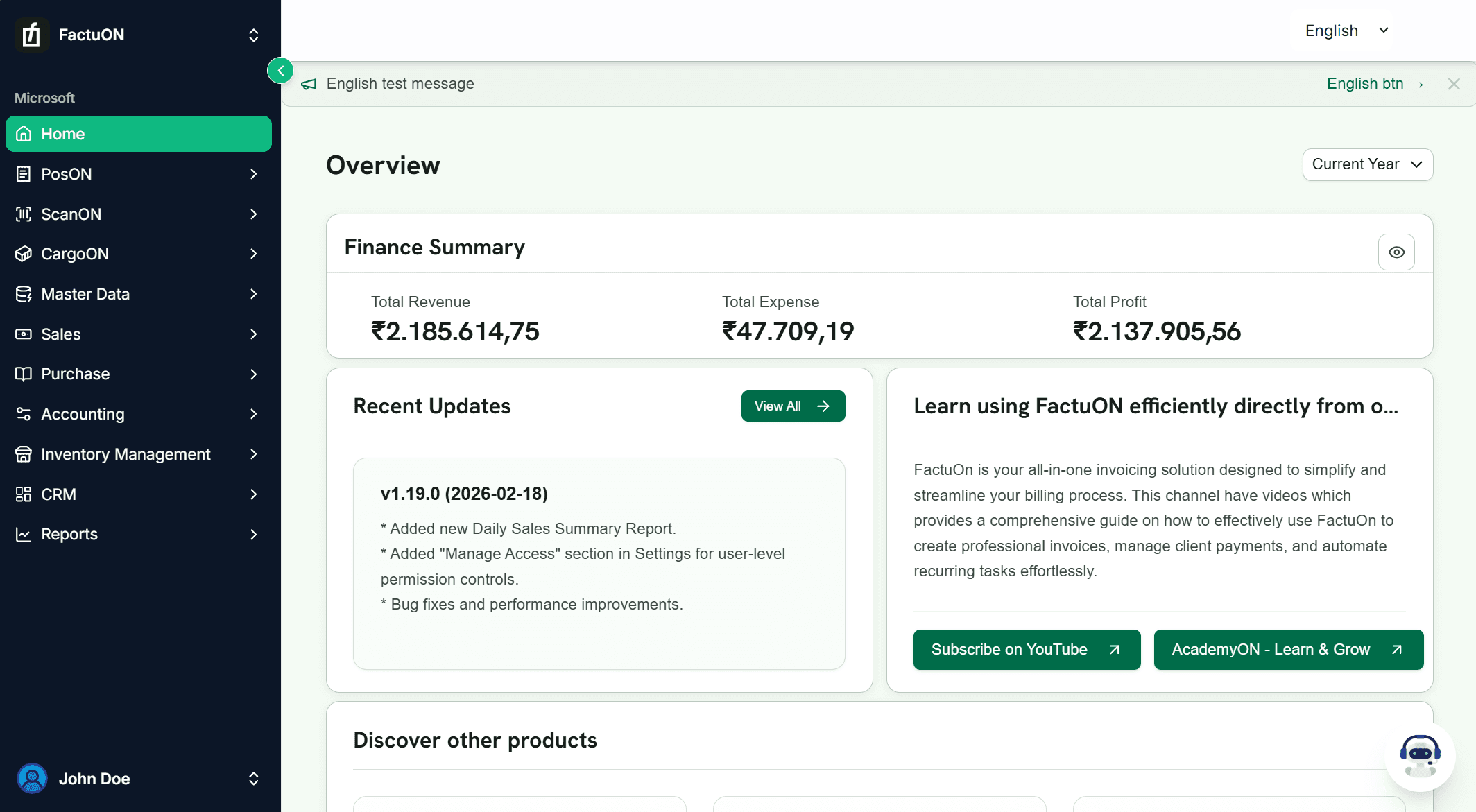Click the Accounting sliders icon

click(24, 414)
